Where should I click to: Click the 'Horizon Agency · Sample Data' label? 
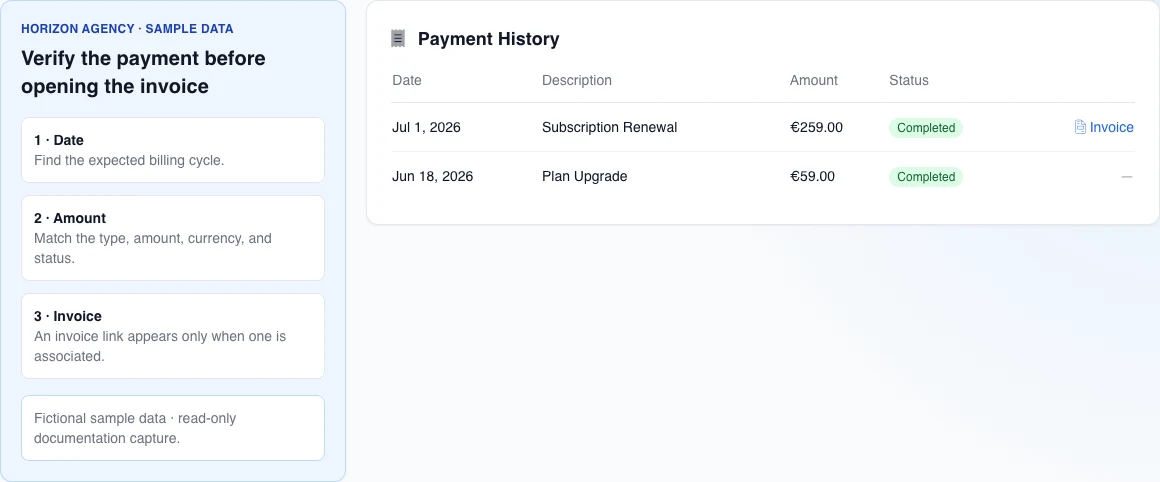point(127,29)
